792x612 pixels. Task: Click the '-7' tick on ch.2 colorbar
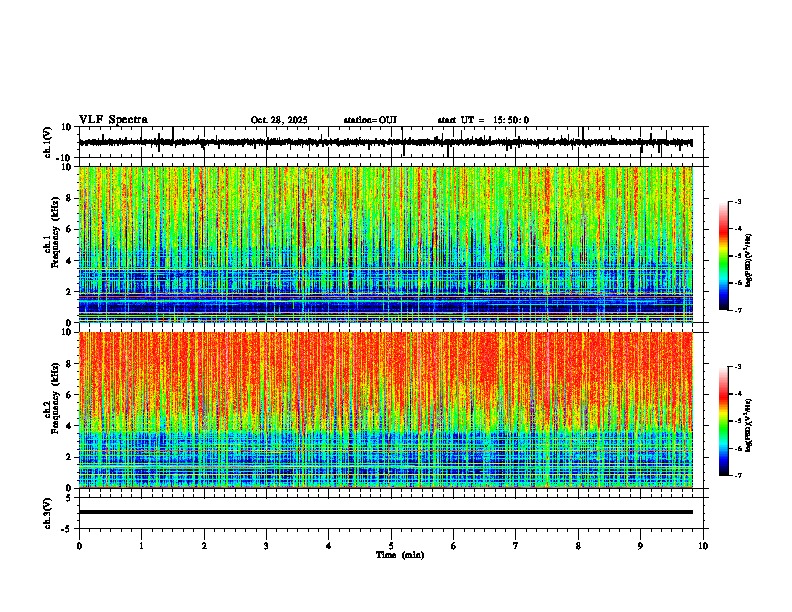coord(738,475)
